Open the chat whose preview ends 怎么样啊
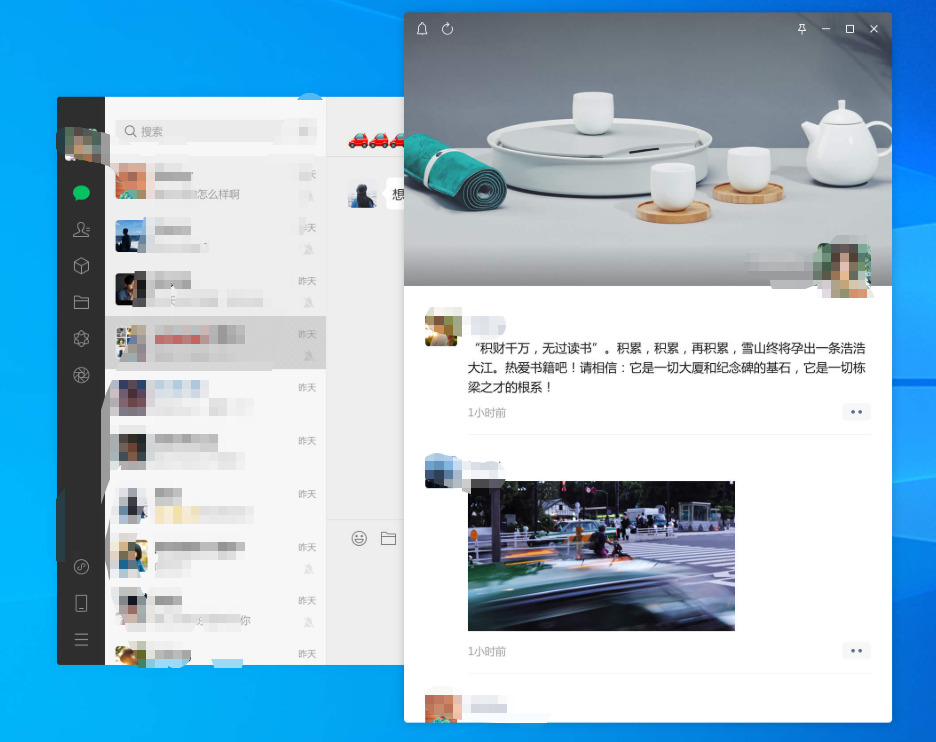This screenshot has width=936, height=742. tap(215, 183)
